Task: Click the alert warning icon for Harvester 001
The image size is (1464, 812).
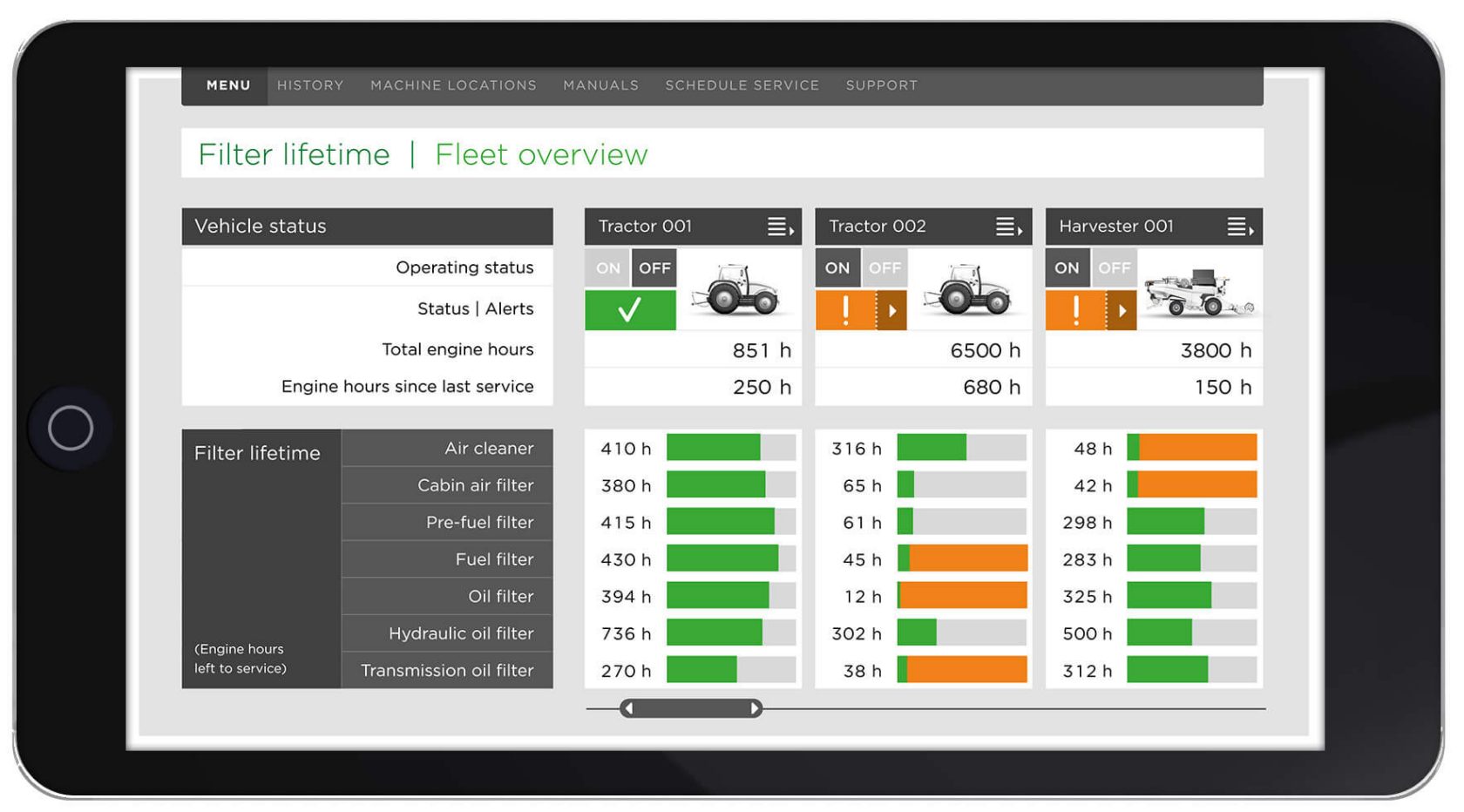Action: pyautogui.click(x=1076, y=308)
